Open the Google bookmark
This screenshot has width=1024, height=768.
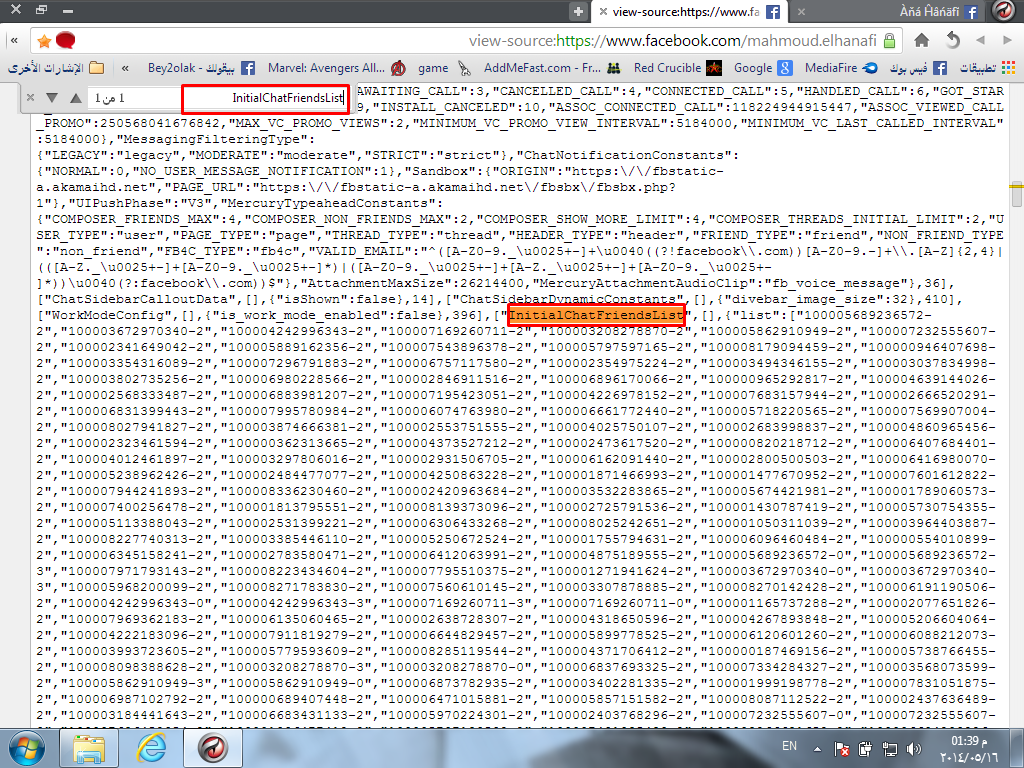click(x=763, y=67)
